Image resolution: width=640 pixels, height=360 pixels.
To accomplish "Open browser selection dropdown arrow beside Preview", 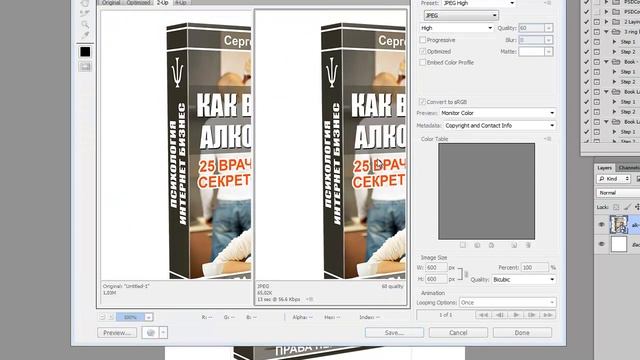I will click(163, 333).
